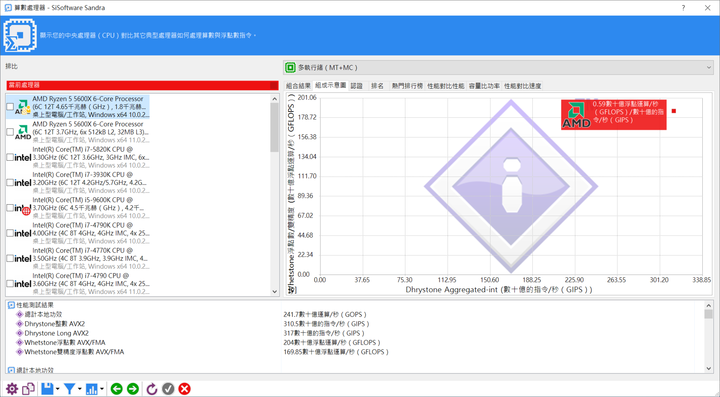Screen dimensions: 720x397
Task: Click the help question mark in title bar
Action: click(x=683, y=8)
